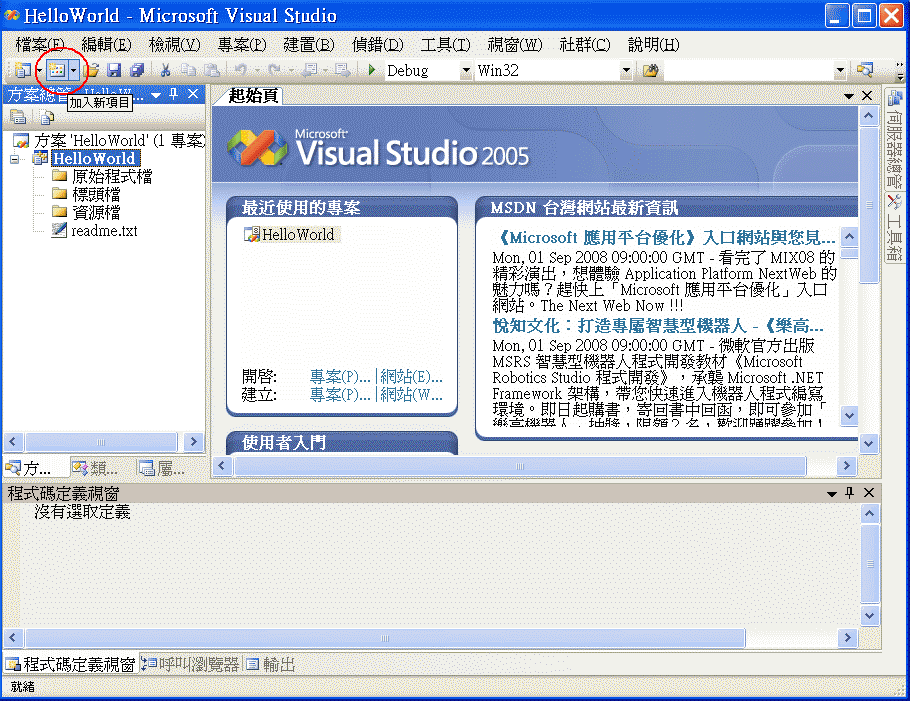
Task: Click the Cut scissors icon
Action: tap(165, 70)
